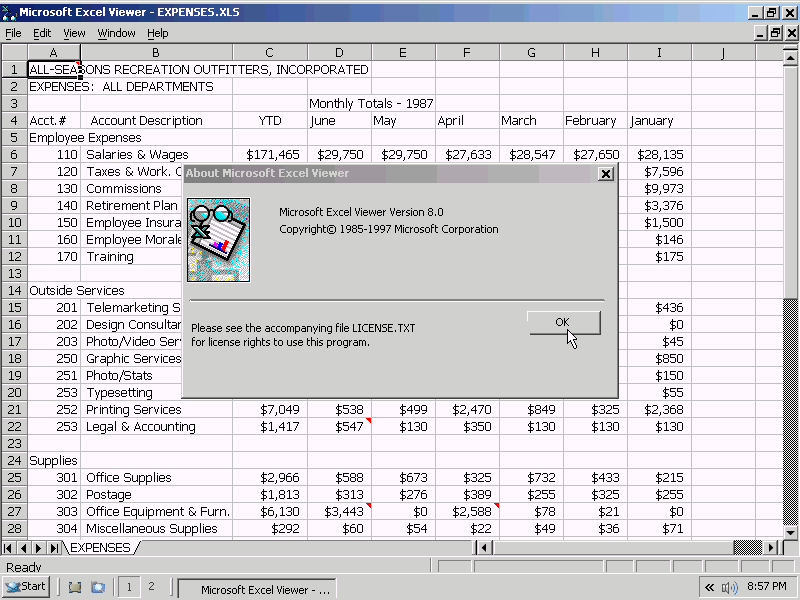Jump to first sheet tab arrow

(8, 548)
